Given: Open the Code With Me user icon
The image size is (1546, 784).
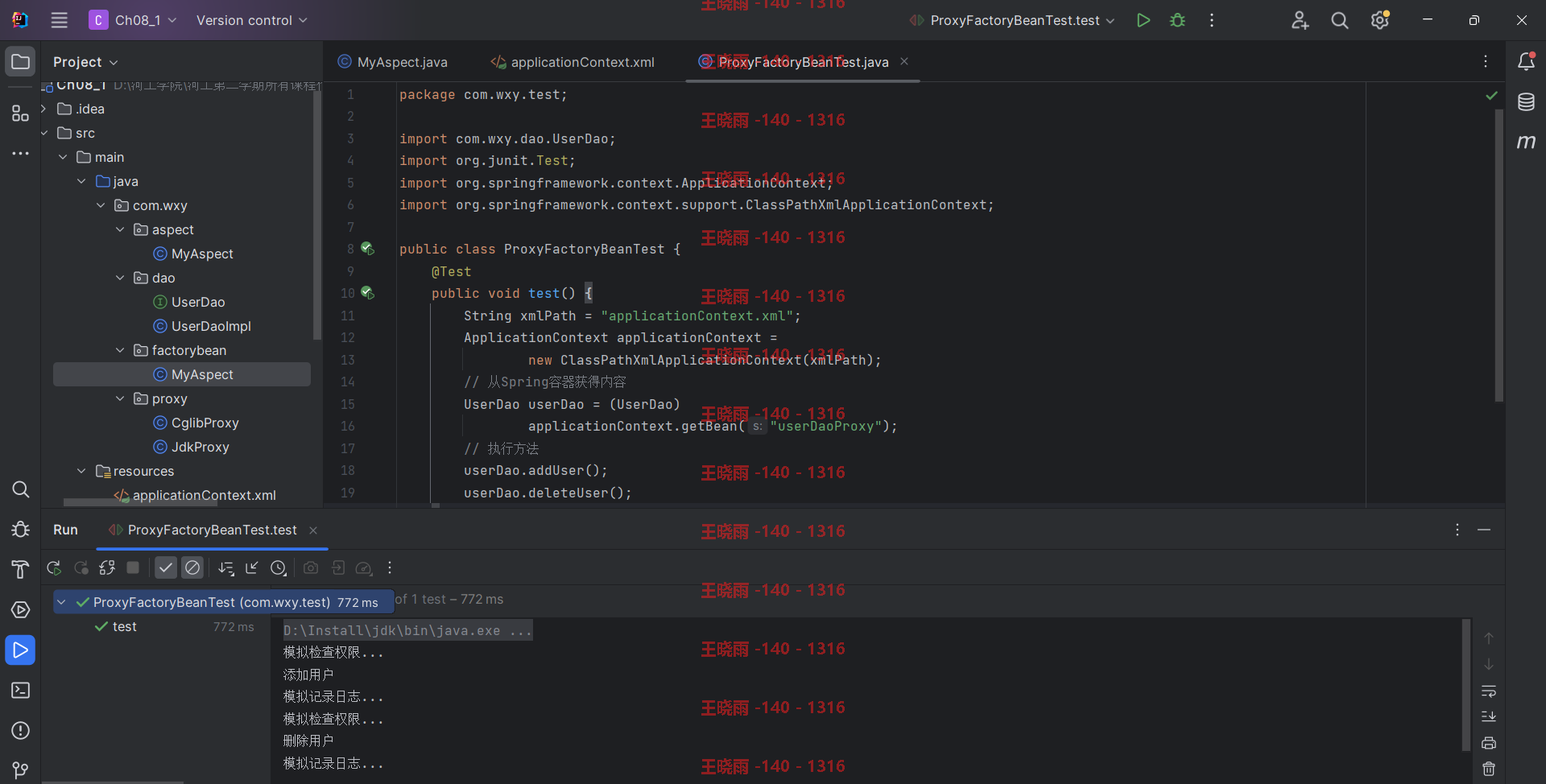Looking at the screenshot, I should [1300, 20].
